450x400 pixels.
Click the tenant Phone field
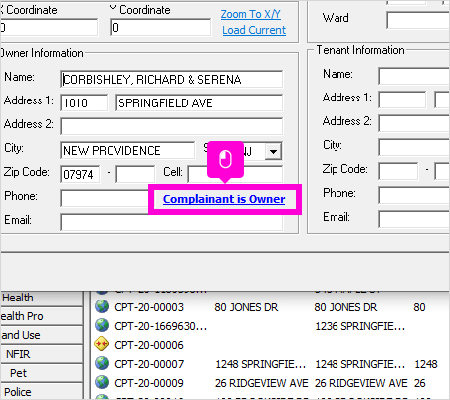point(414,195)
